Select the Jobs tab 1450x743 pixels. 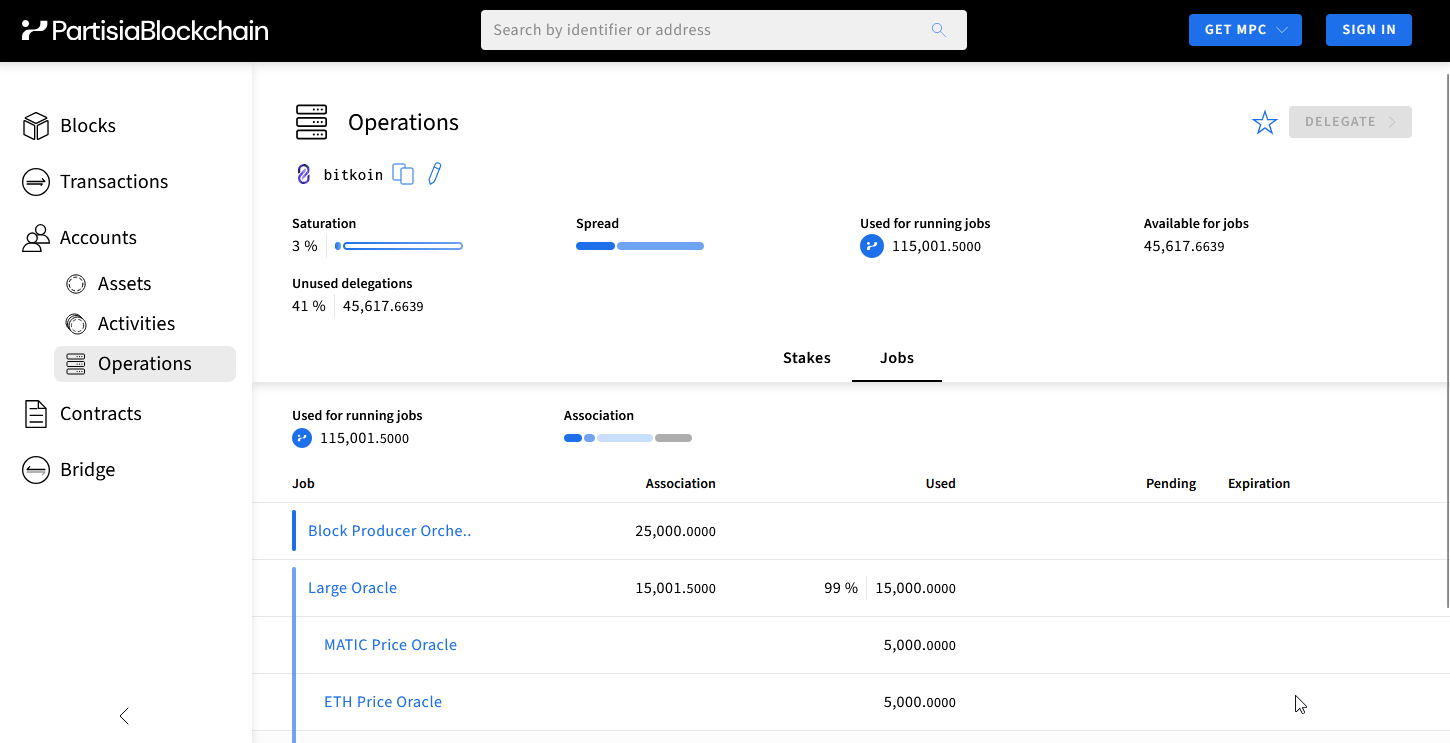[896, 358]
